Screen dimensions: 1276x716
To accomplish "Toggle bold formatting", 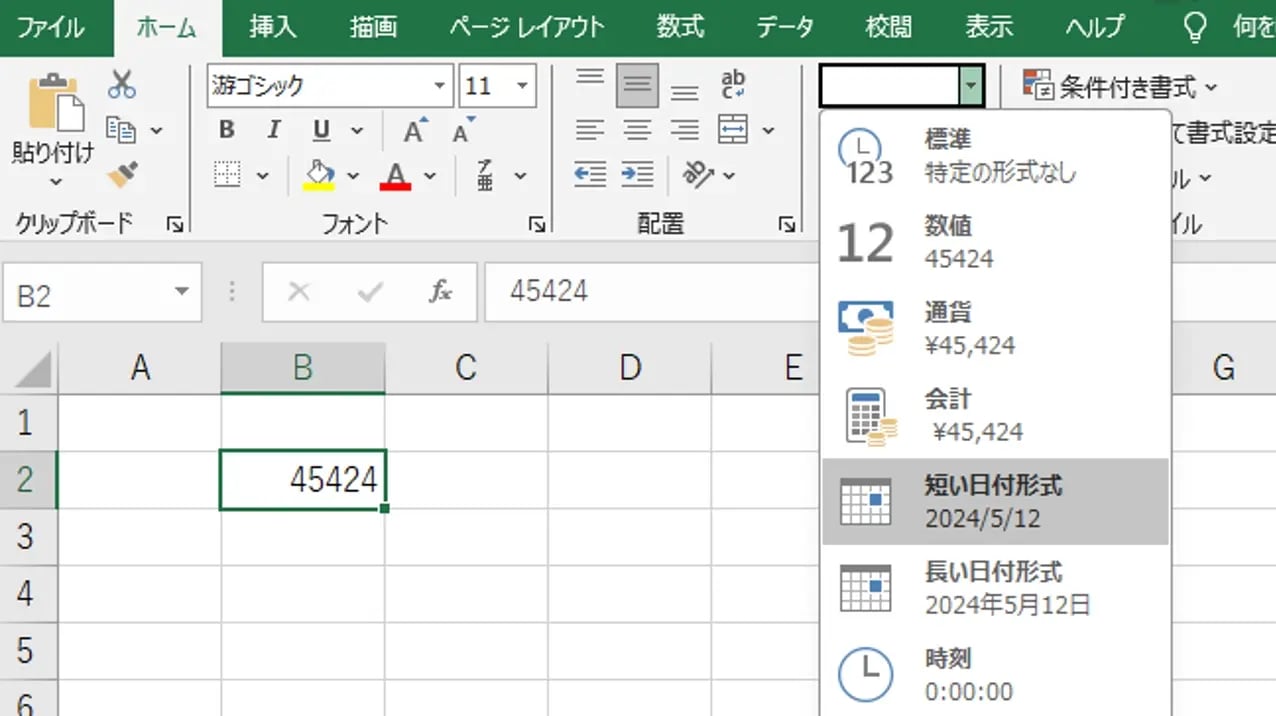I will (227, 130).
